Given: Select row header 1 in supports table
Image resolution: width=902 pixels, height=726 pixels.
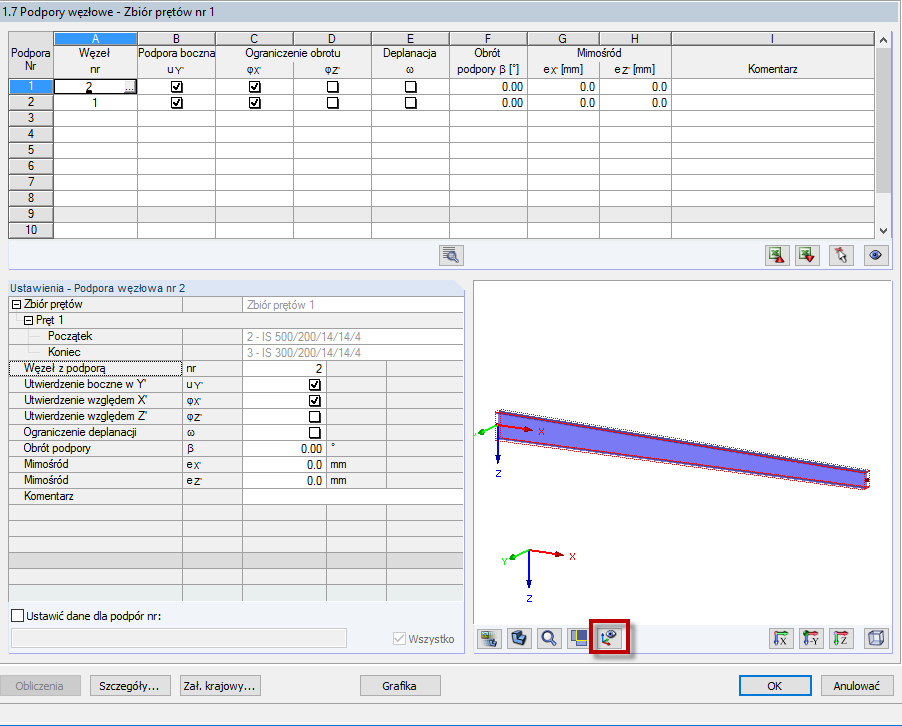Looking at the screenshot, I should click(31, 86).
